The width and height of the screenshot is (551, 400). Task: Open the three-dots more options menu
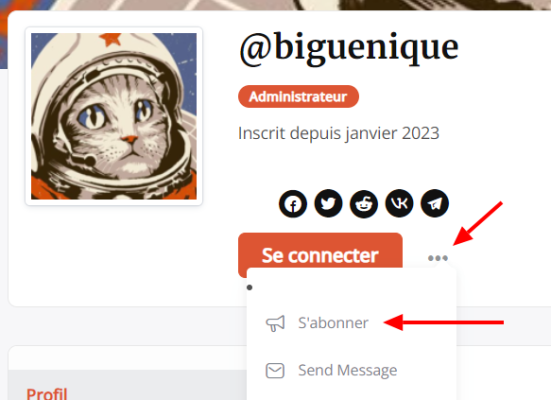point(438,258)
